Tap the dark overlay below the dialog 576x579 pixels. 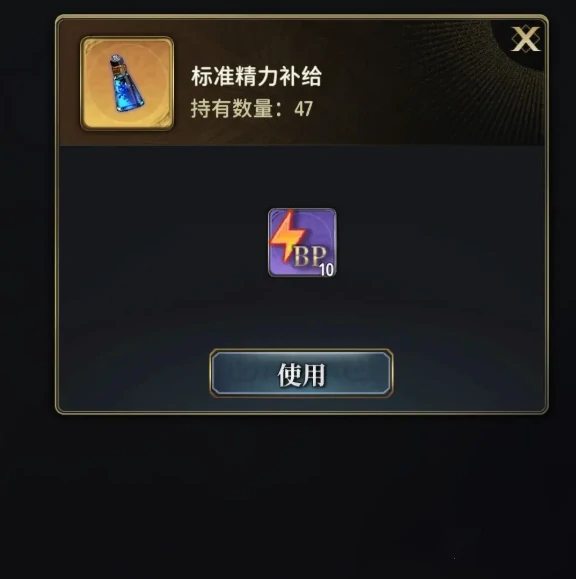pyautogui.click(x=288, y=495)
